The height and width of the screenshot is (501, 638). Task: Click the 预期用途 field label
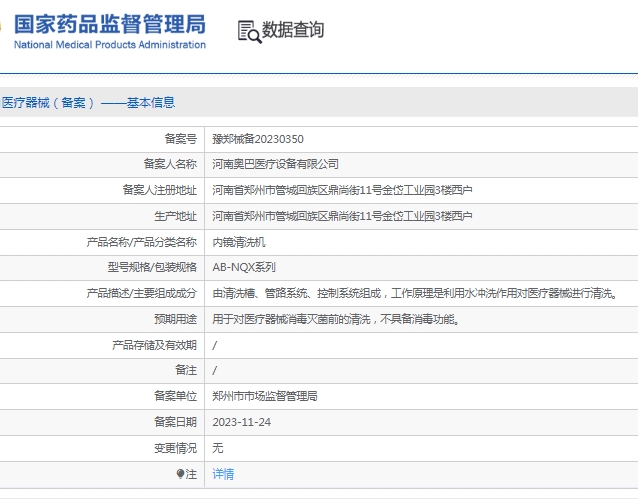(175, 319)
